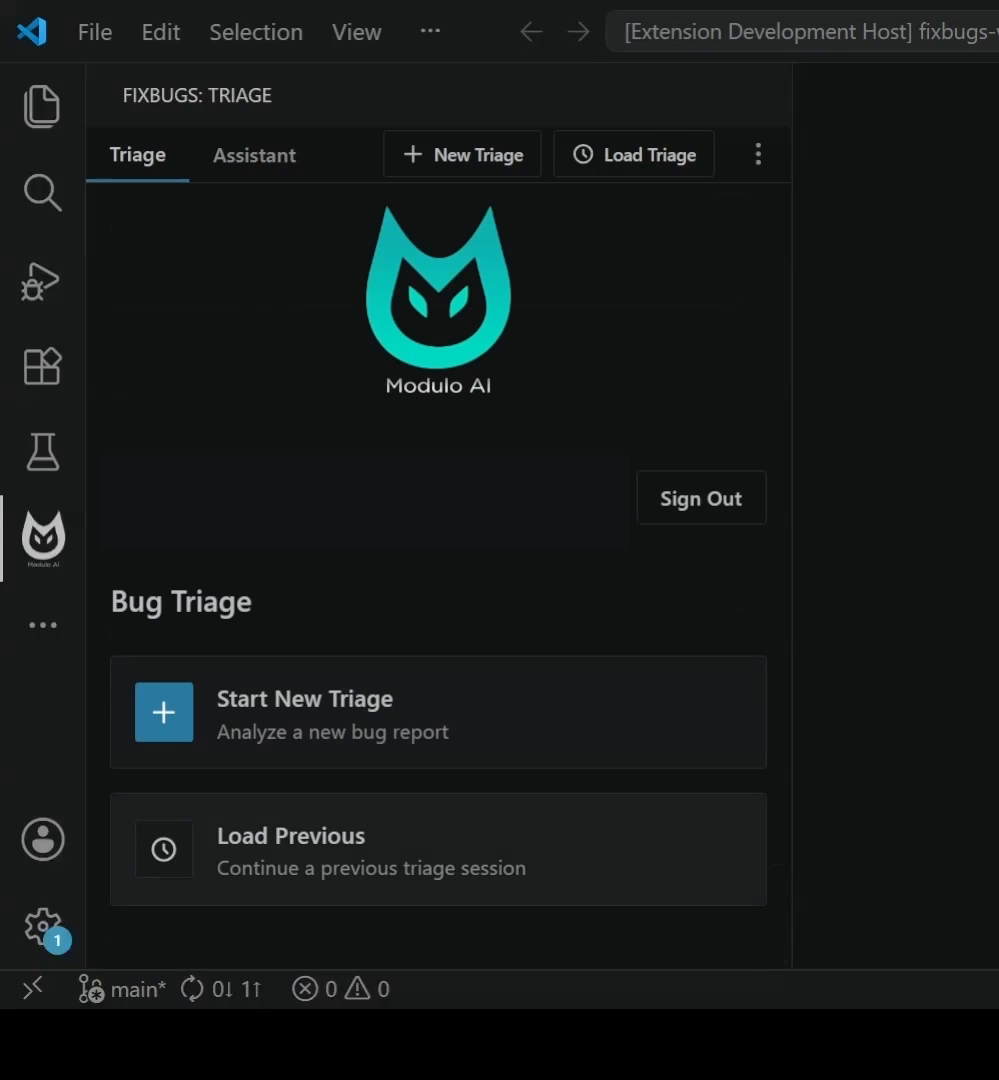Click the Sign Out button
Screen dimensions: 999x1080
(701, 498)
